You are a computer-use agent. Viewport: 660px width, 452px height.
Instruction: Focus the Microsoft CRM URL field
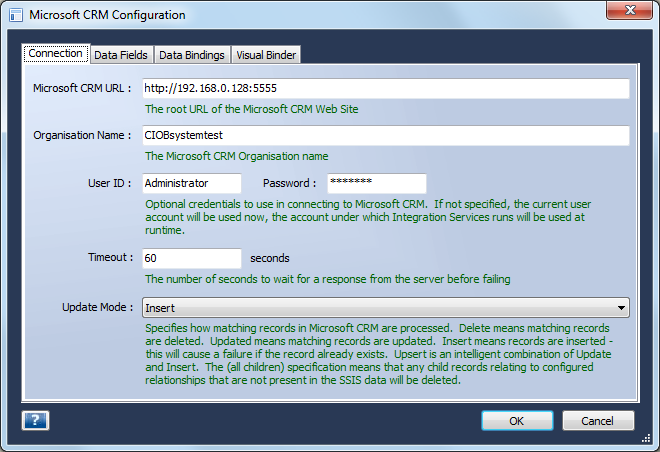(x=385, y=89)
